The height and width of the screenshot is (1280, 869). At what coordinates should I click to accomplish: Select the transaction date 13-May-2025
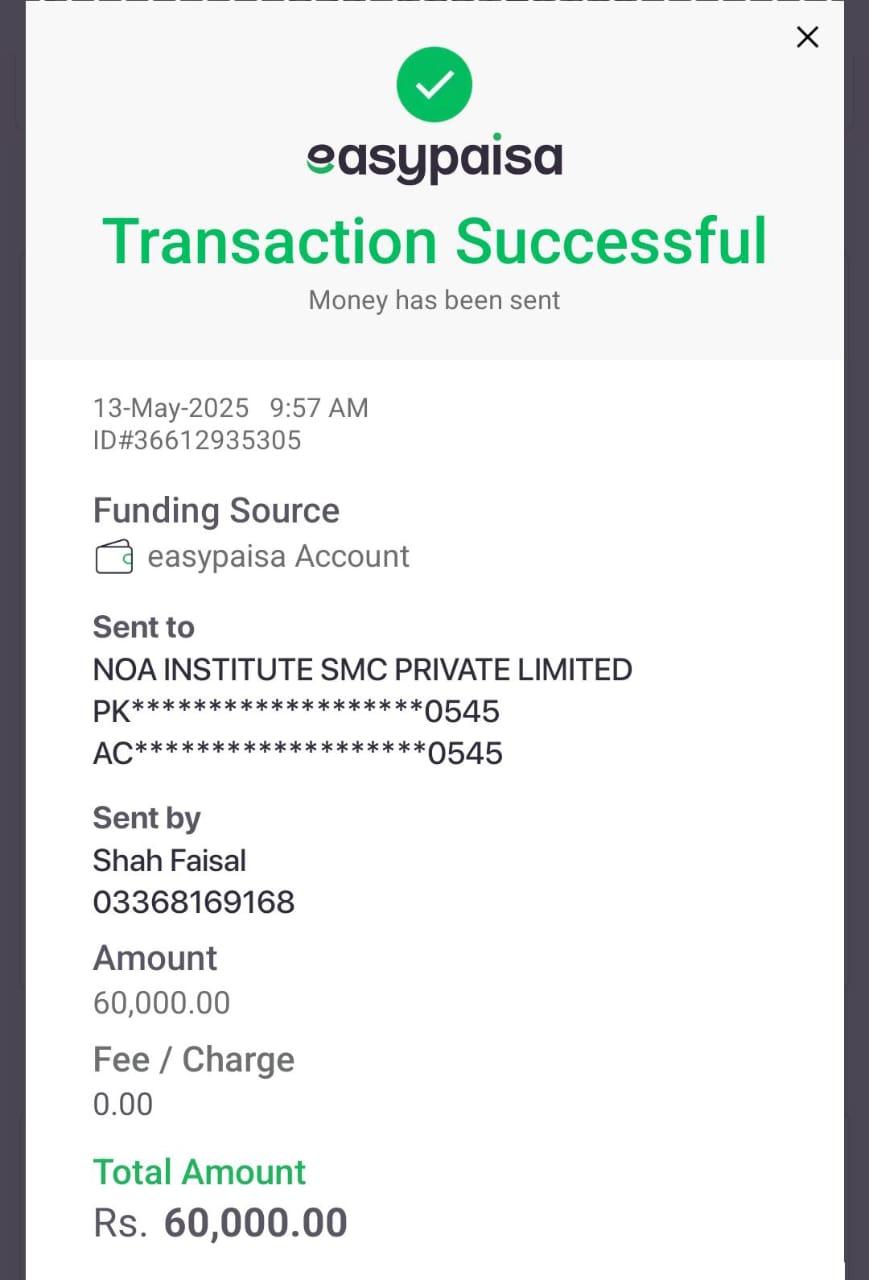171,408
